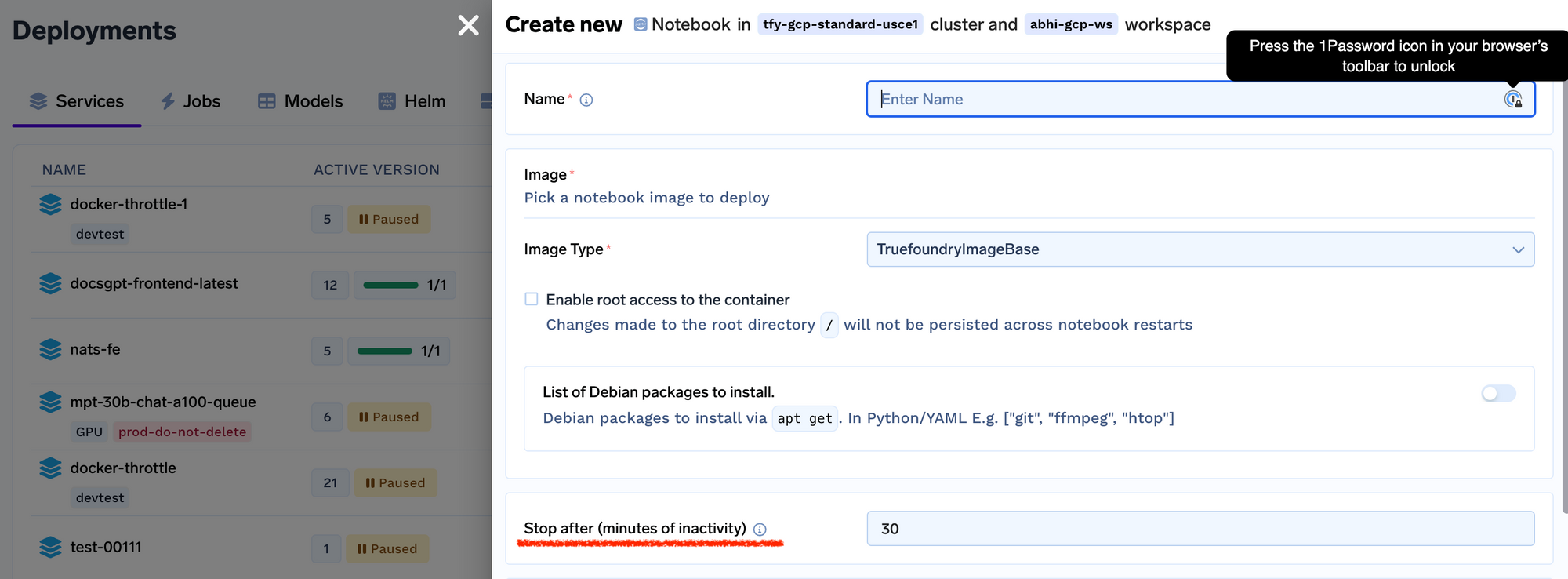Click the docker-throttle-1 service stack icon
Viewport: 1568px width, 579px height.
(50, 205)
